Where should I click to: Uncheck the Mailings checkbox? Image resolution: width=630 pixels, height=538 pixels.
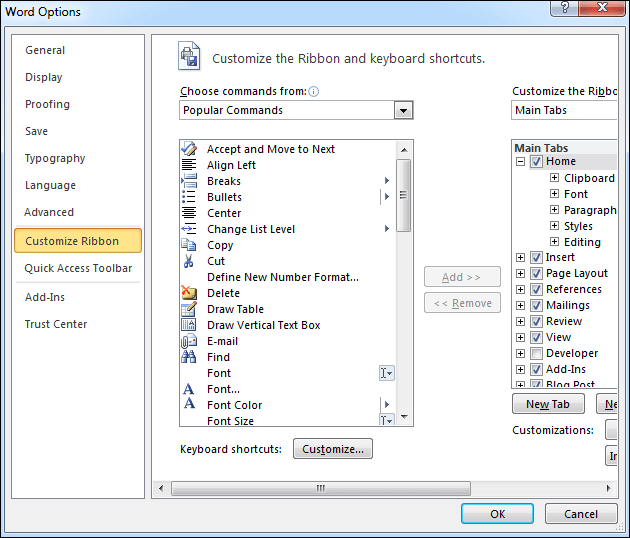(x=536, y=305)
